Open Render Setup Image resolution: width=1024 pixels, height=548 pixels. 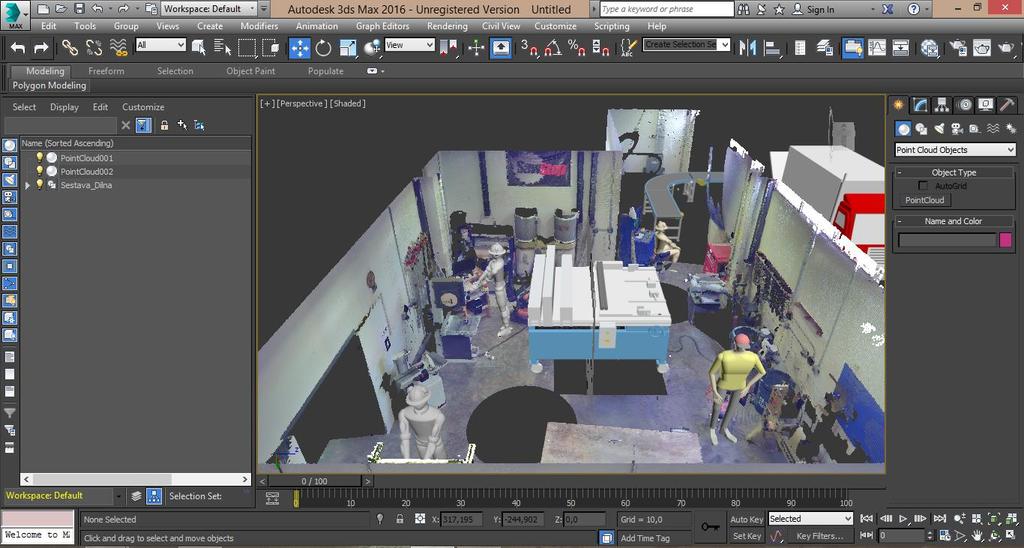(x=958, y=48)
